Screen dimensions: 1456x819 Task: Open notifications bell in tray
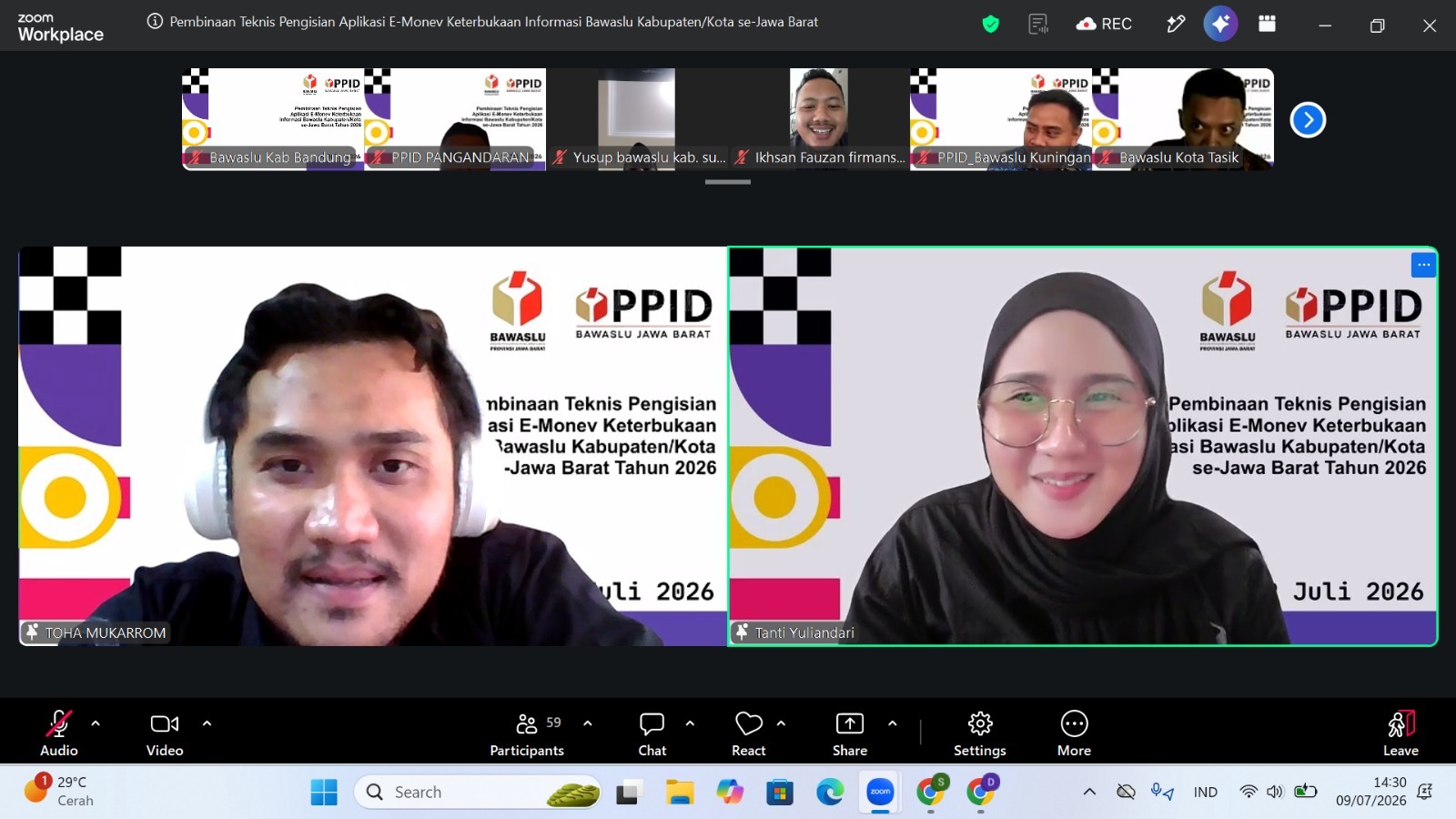[1426, 792]
